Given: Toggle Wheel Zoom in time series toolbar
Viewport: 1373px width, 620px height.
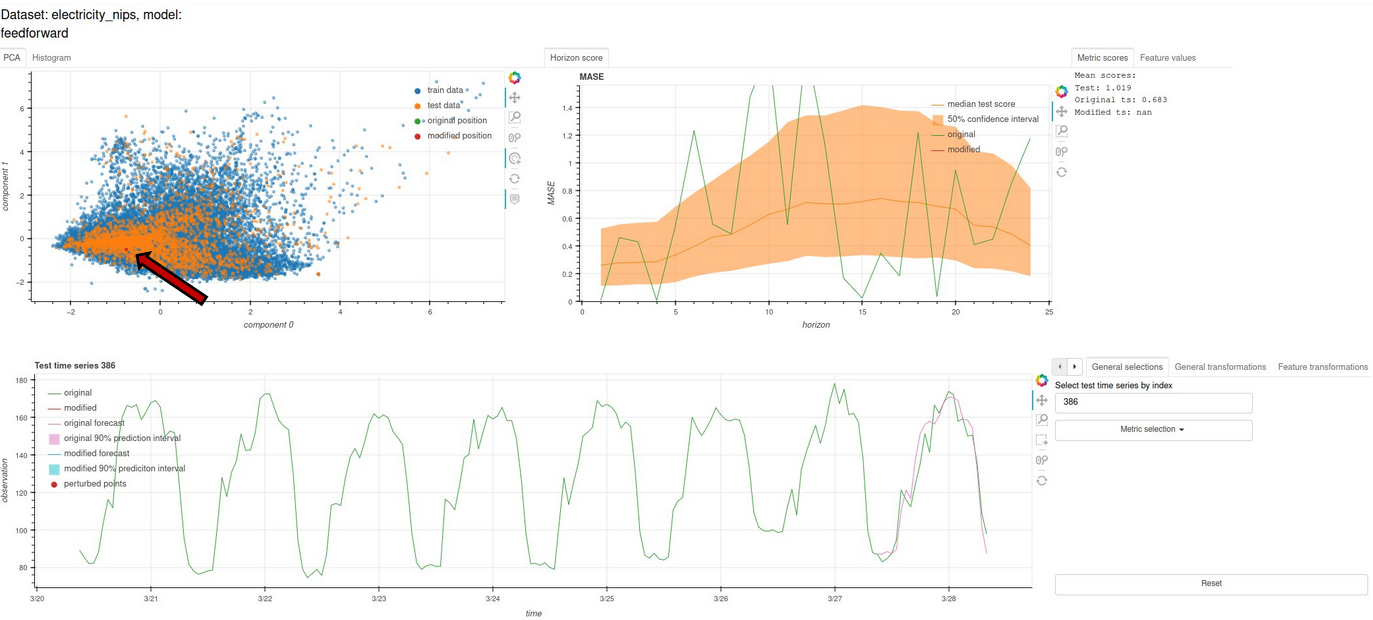Looking at the screenshot, I should coord(1041,460).
